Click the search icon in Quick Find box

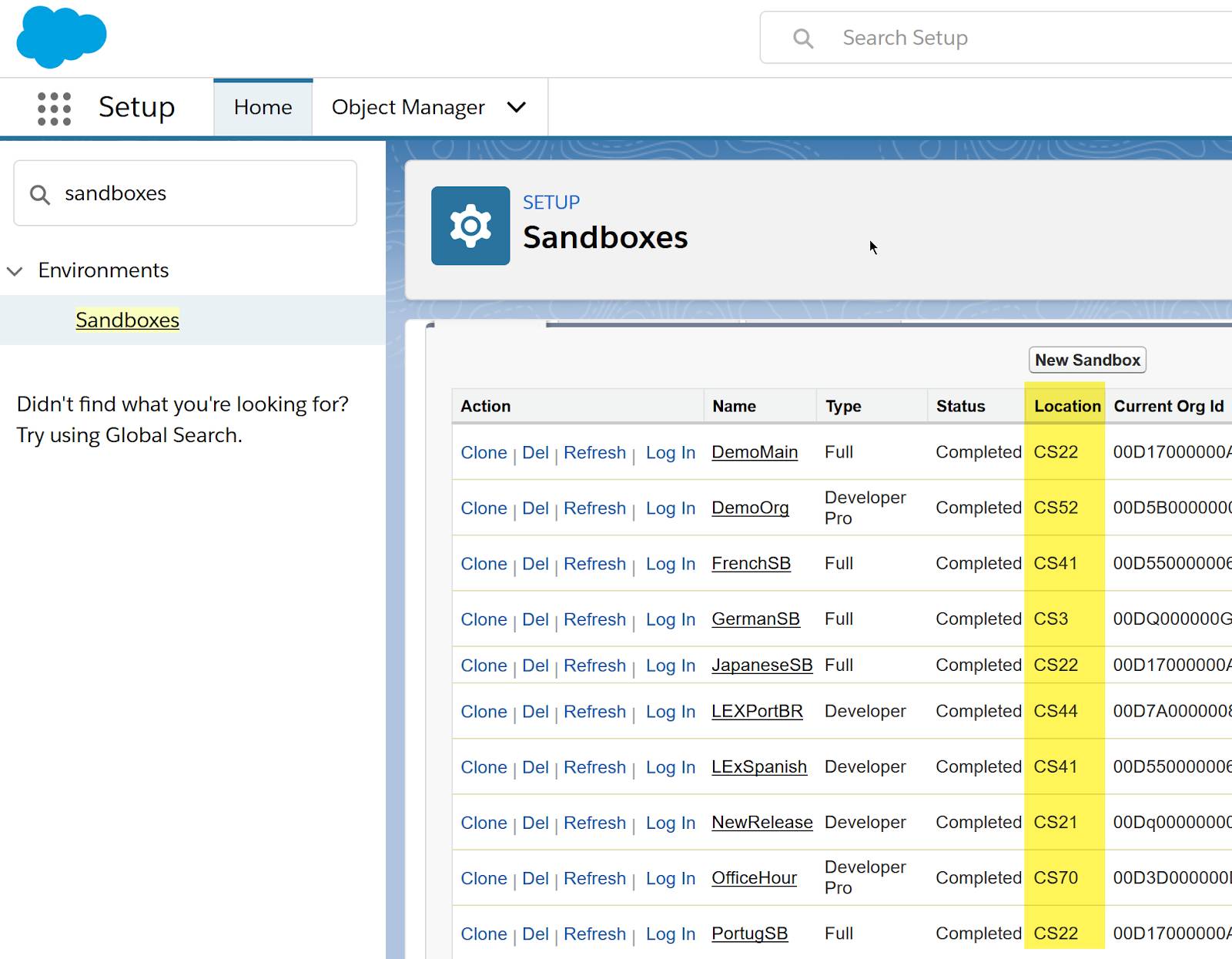tap(40, 193)
